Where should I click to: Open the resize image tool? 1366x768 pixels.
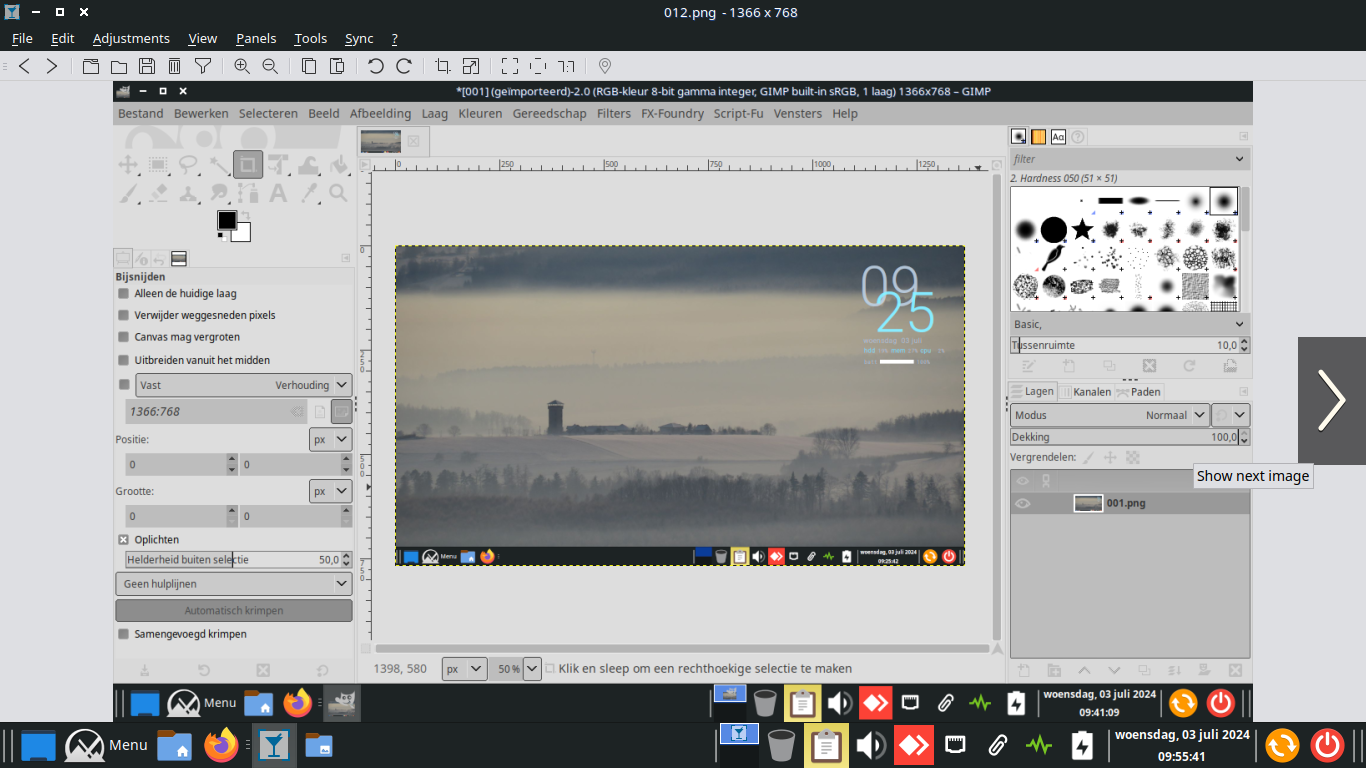coord(471,66)
